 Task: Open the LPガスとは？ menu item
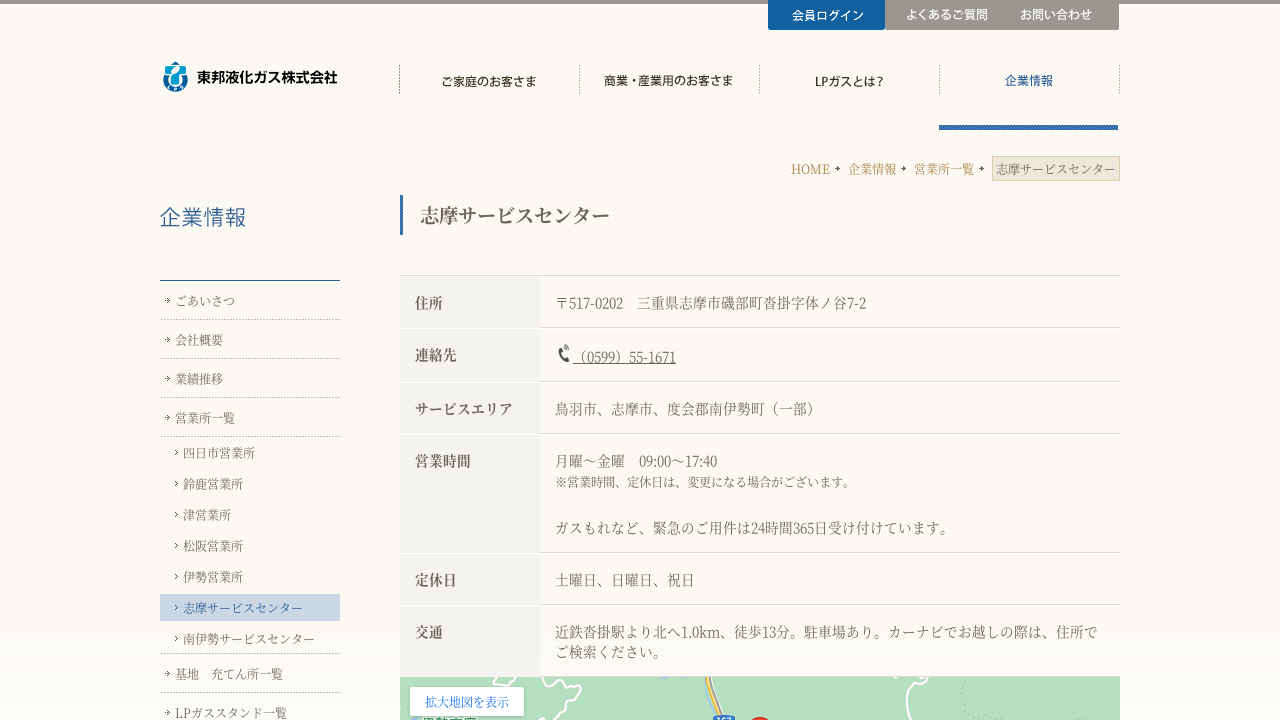[849, 81]
